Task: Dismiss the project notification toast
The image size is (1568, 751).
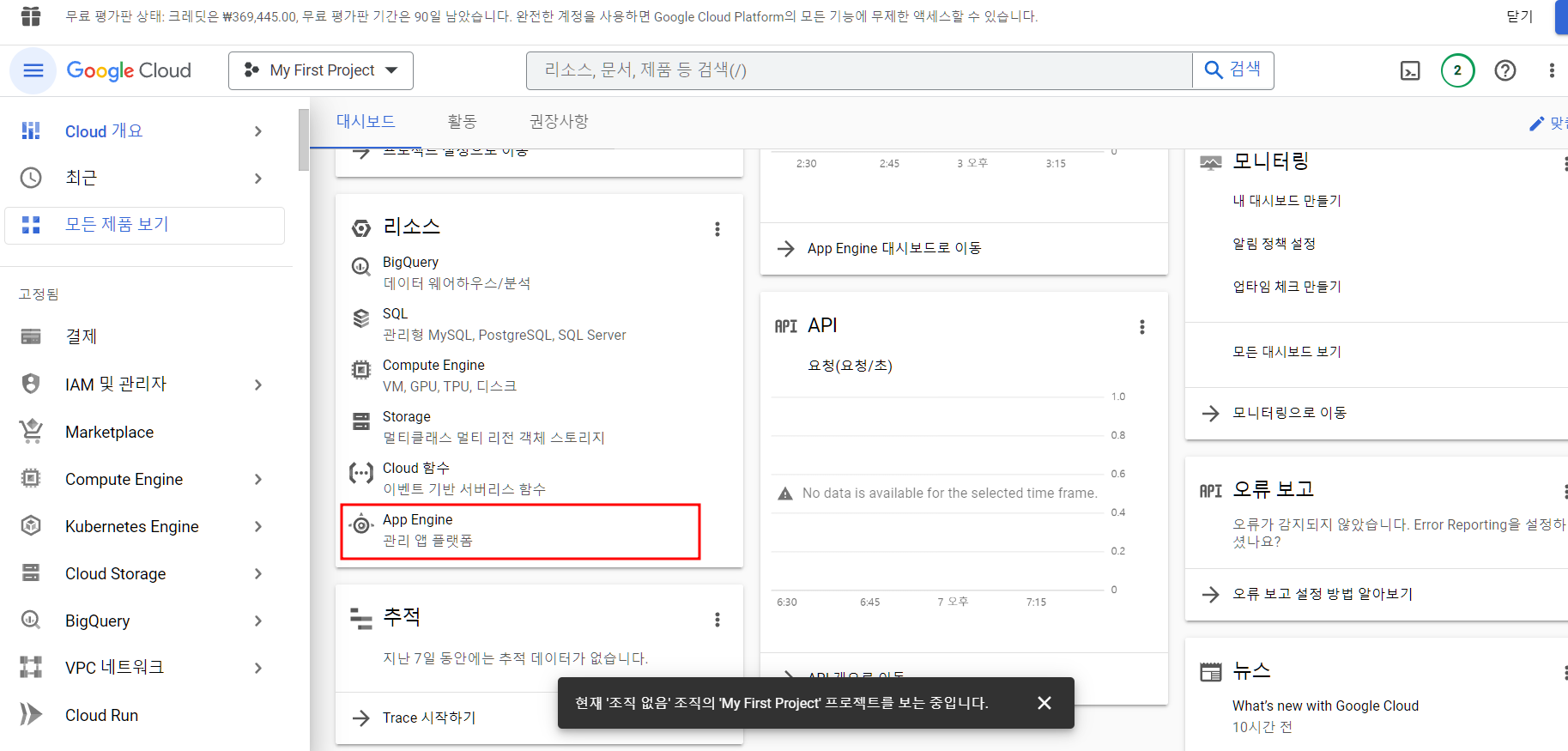Action: click(1044, 703)
